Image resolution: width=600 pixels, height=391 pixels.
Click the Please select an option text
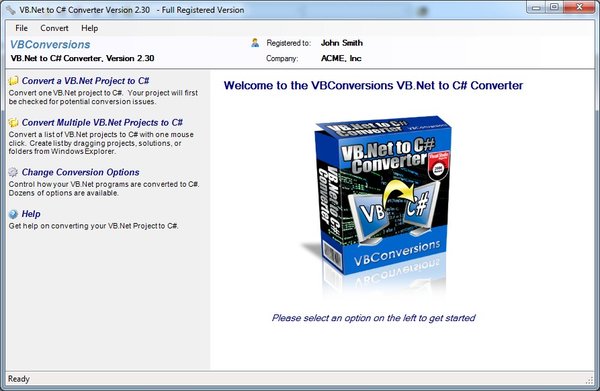click(x=373, y=318)
